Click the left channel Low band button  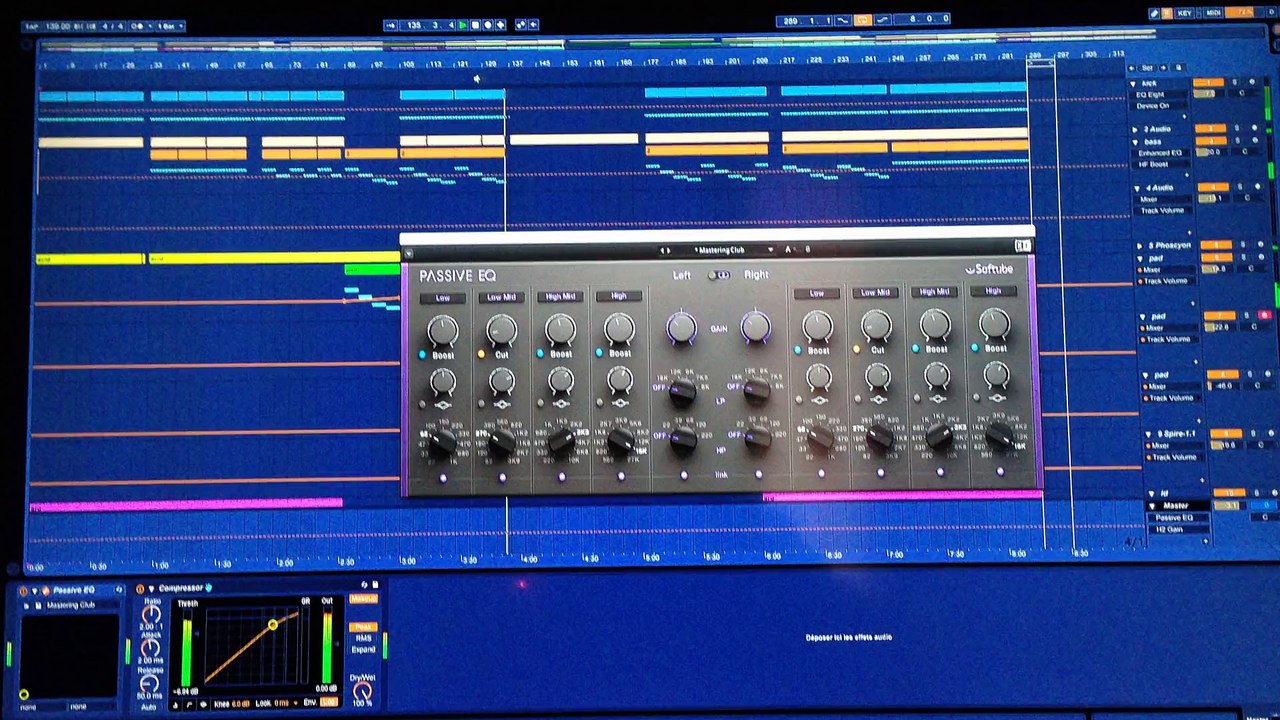click(442, 298)
